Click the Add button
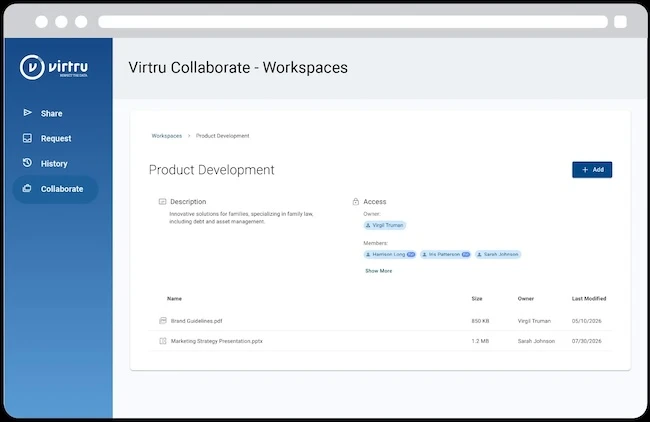650x422 pixels. point(592,170)
